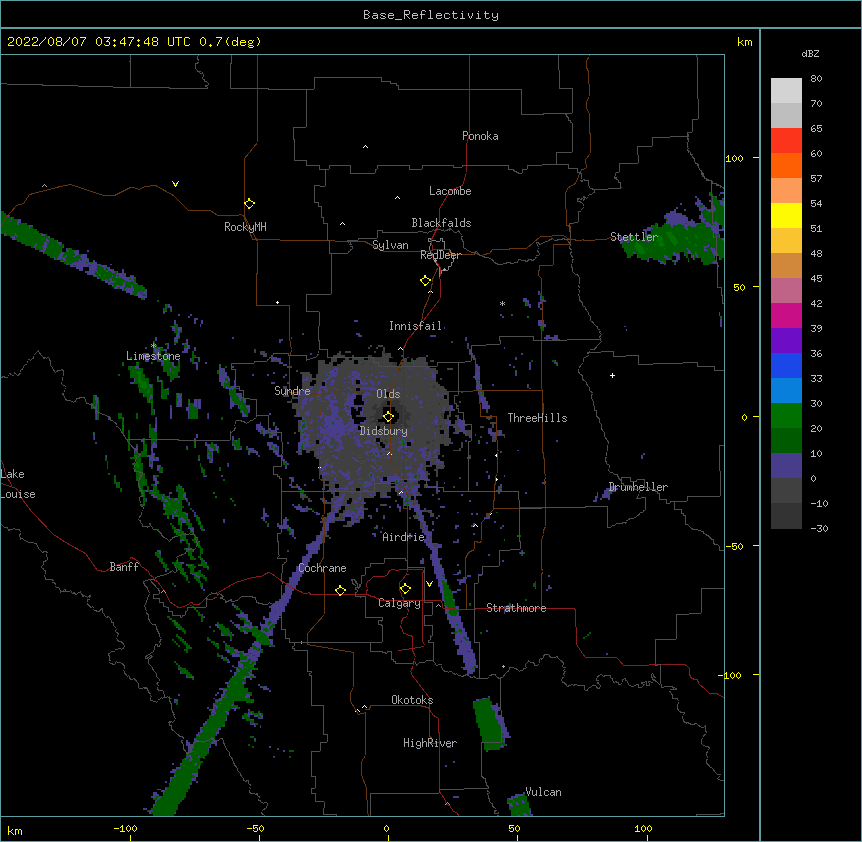Click the yellow radar site marker near Olds
862x842 pixels.
(x=388, y=416)
